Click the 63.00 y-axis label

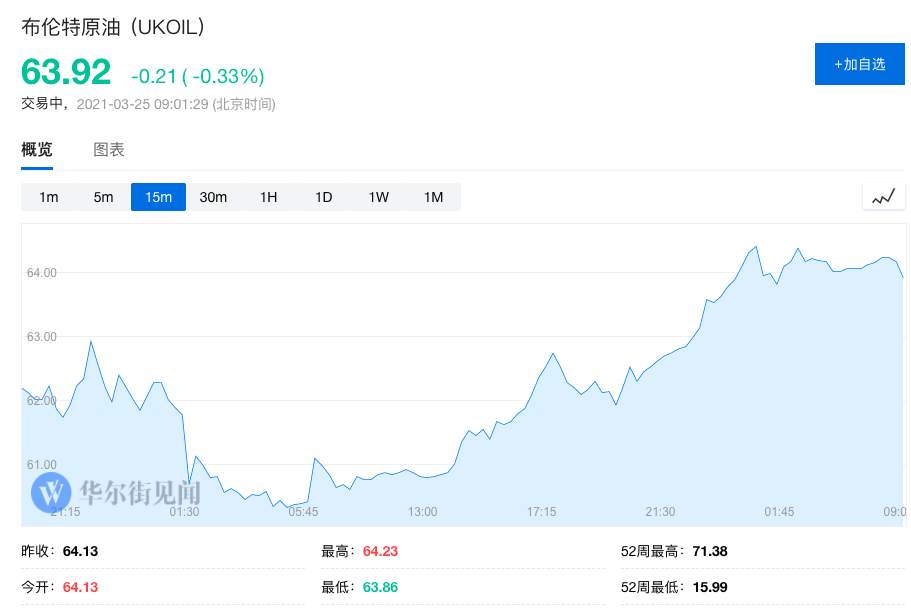tap(41, 336)
